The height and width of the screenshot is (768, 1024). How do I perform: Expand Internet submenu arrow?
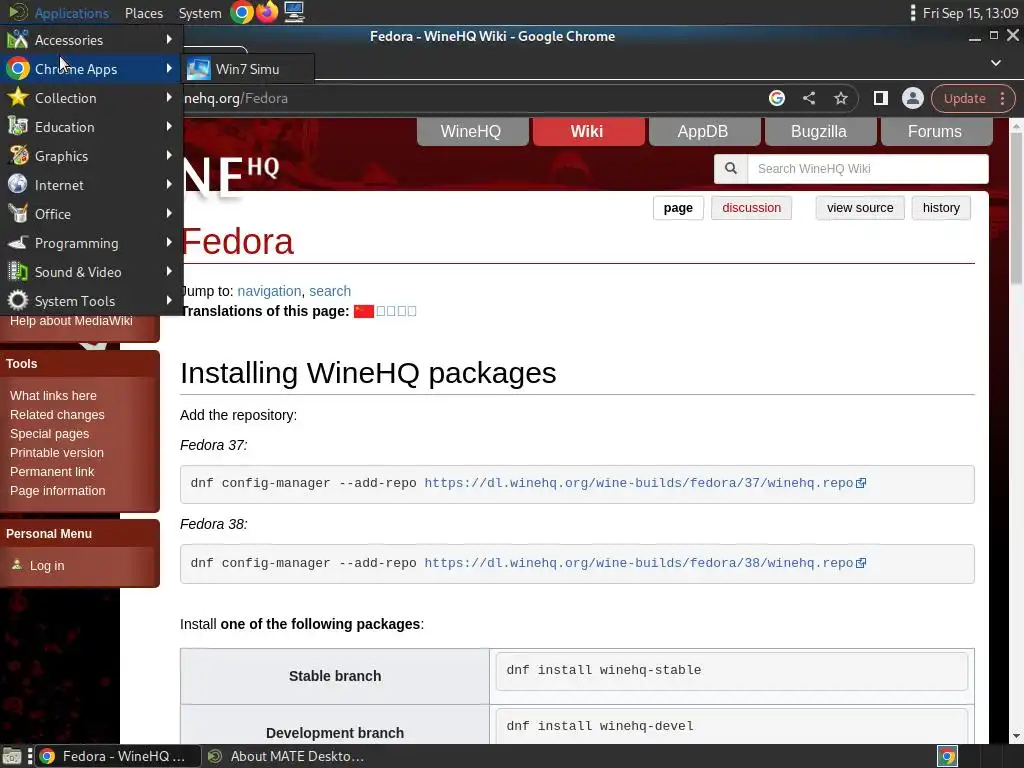tap(169, 184)
